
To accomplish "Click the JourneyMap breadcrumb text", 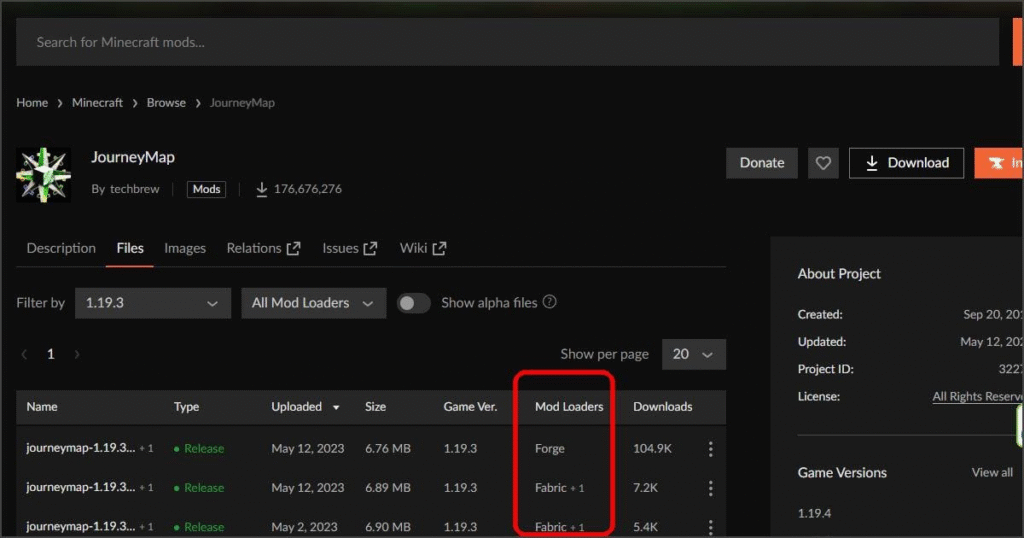I will (242, 103).
